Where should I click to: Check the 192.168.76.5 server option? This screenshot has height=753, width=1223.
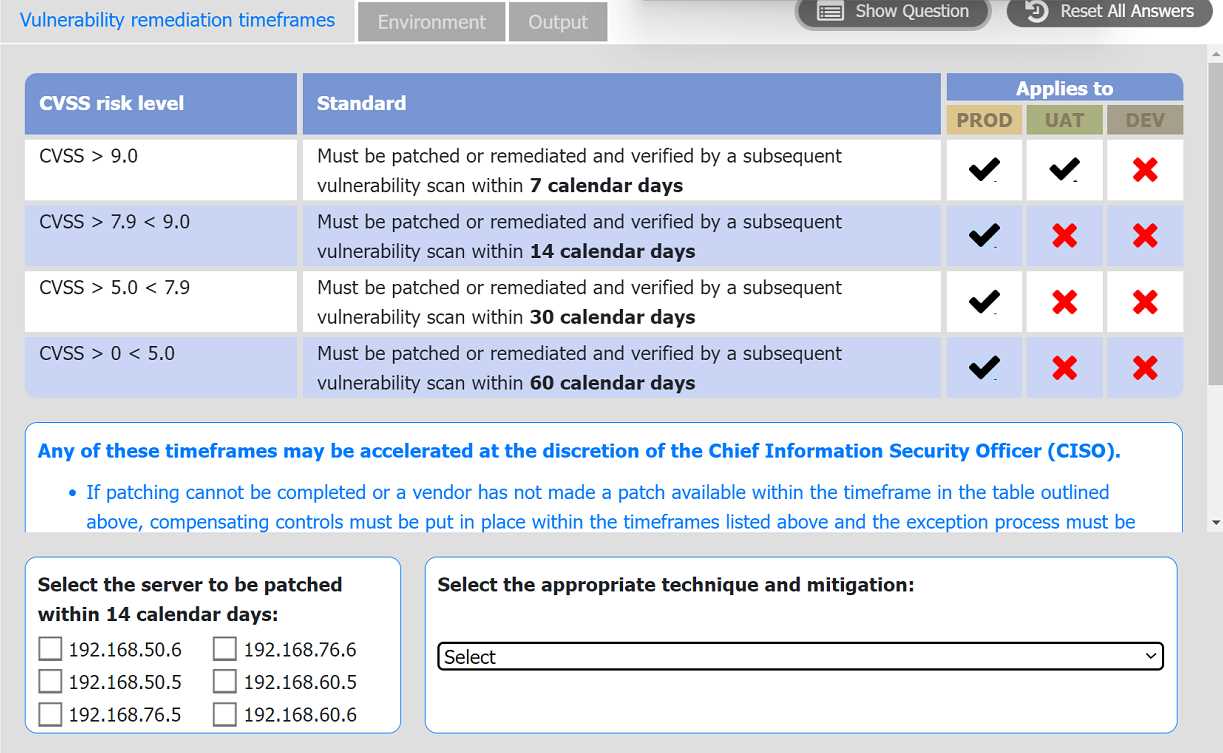click(x=50, y=714)
